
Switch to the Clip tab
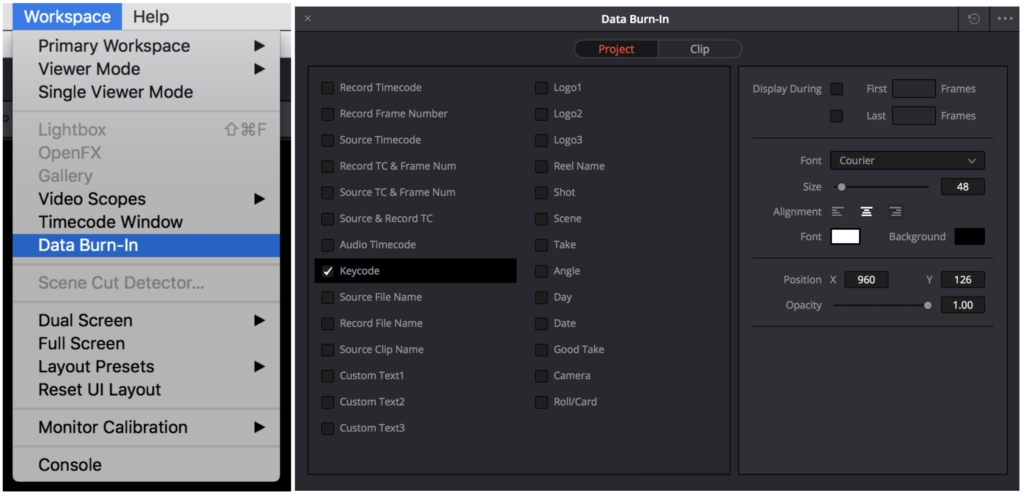click(699, 49)
